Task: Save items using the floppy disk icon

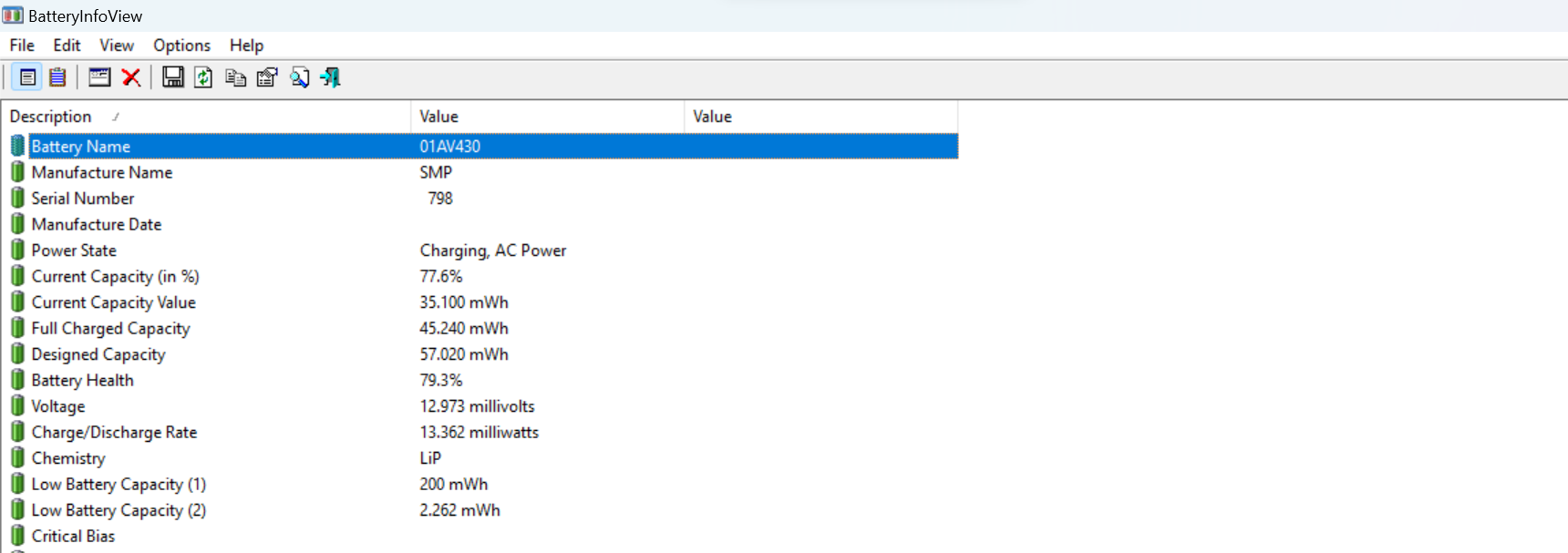Action: tap(173, 77)
